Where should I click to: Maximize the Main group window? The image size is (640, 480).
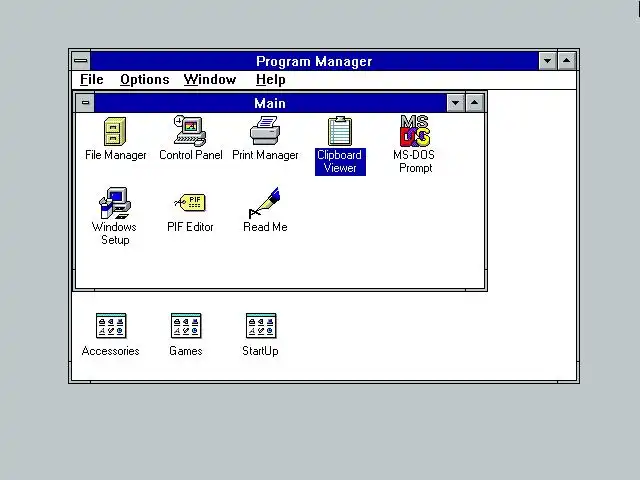[474, 103]
